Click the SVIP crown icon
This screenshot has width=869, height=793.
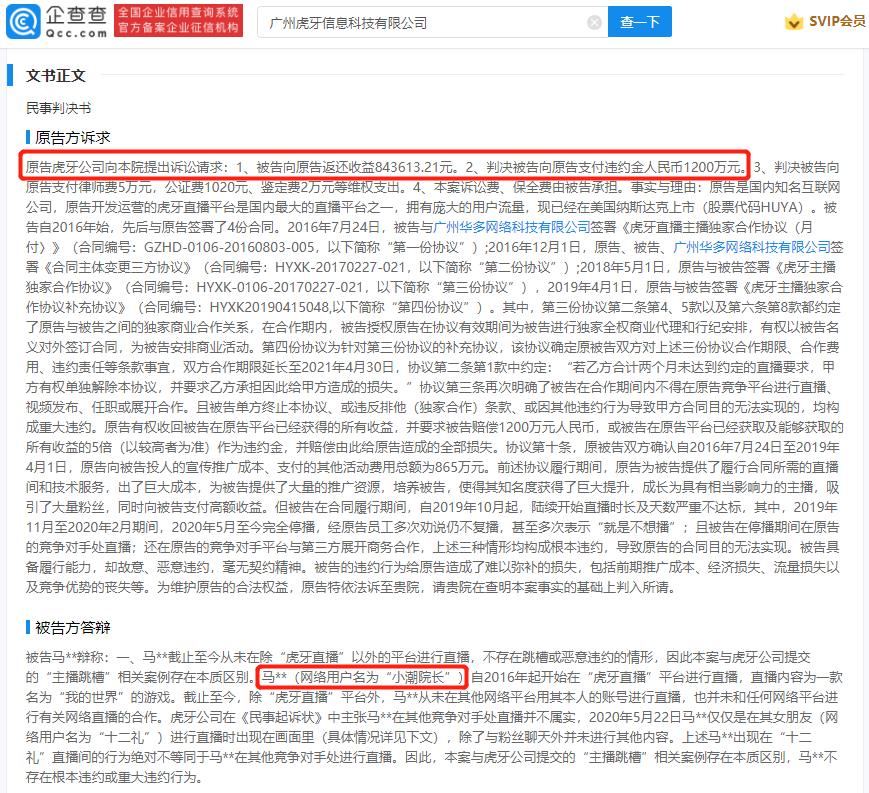pos(794,22)
